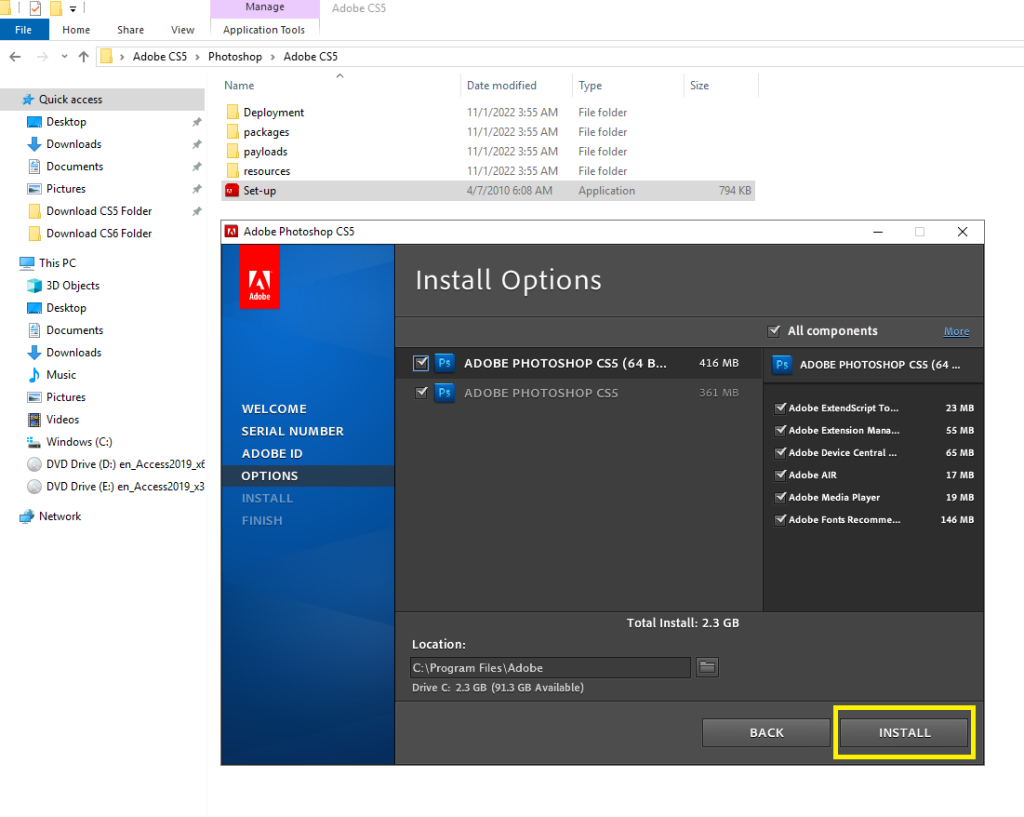Sort by Type column header
The image size is (1024, 817).
(x=590, y=86)
